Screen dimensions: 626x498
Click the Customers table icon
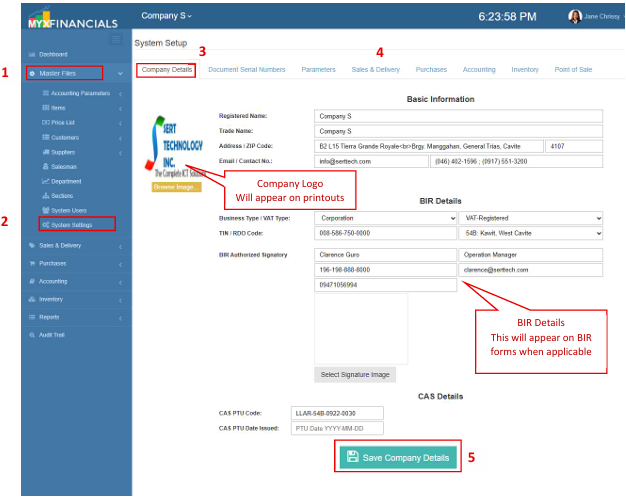(x=46, y=137)
